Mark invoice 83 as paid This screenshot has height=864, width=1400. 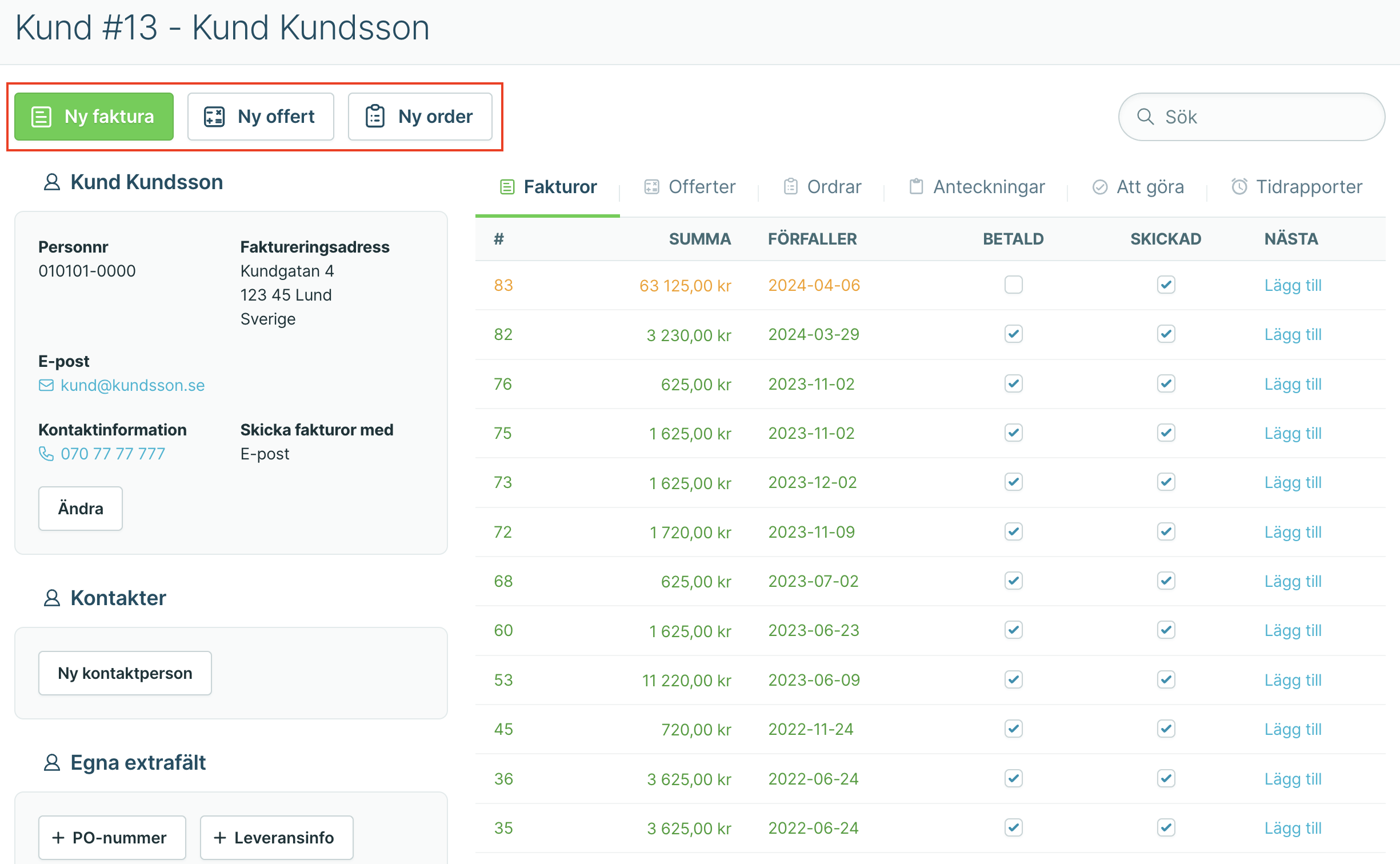[1013, 285]
